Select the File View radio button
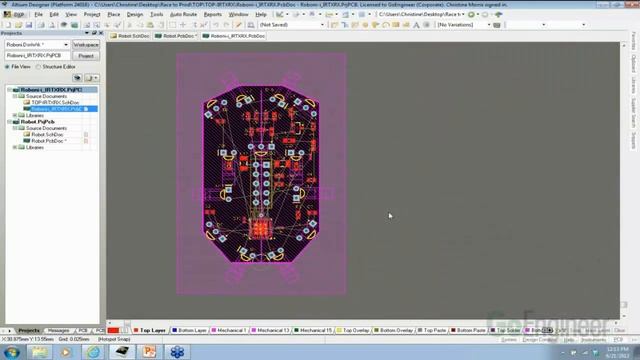This screenshot has width=640, height=360. click(7, 67)
